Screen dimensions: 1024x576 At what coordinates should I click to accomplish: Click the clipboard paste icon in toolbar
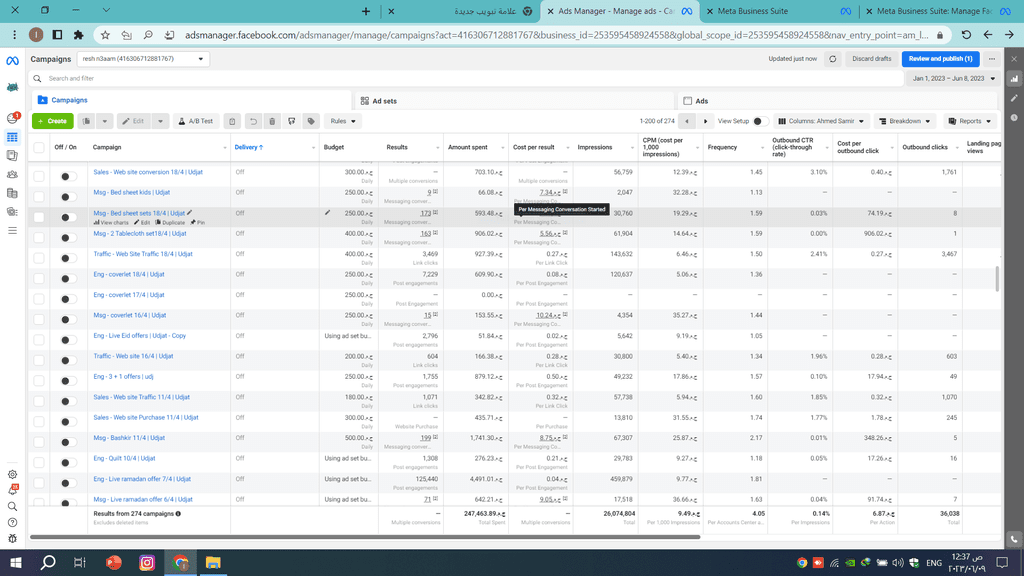pyautogui.click(x=232, y=121)
